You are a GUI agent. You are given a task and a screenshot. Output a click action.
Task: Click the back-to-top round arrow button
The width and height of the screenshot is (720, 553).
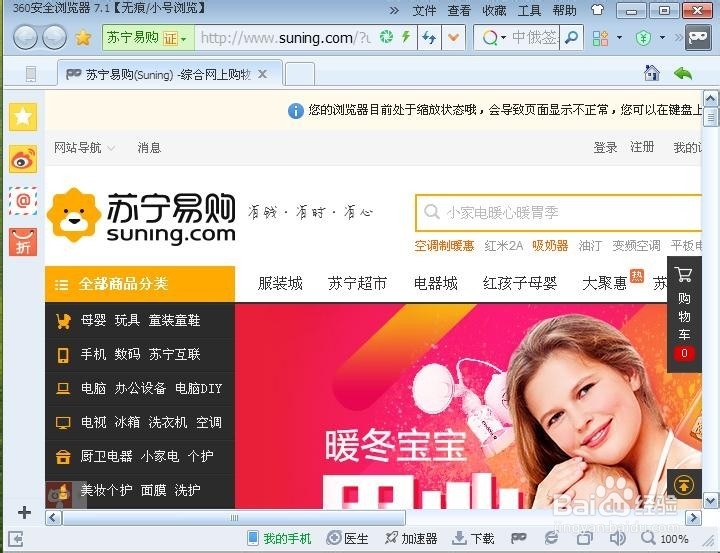point(684,484)
